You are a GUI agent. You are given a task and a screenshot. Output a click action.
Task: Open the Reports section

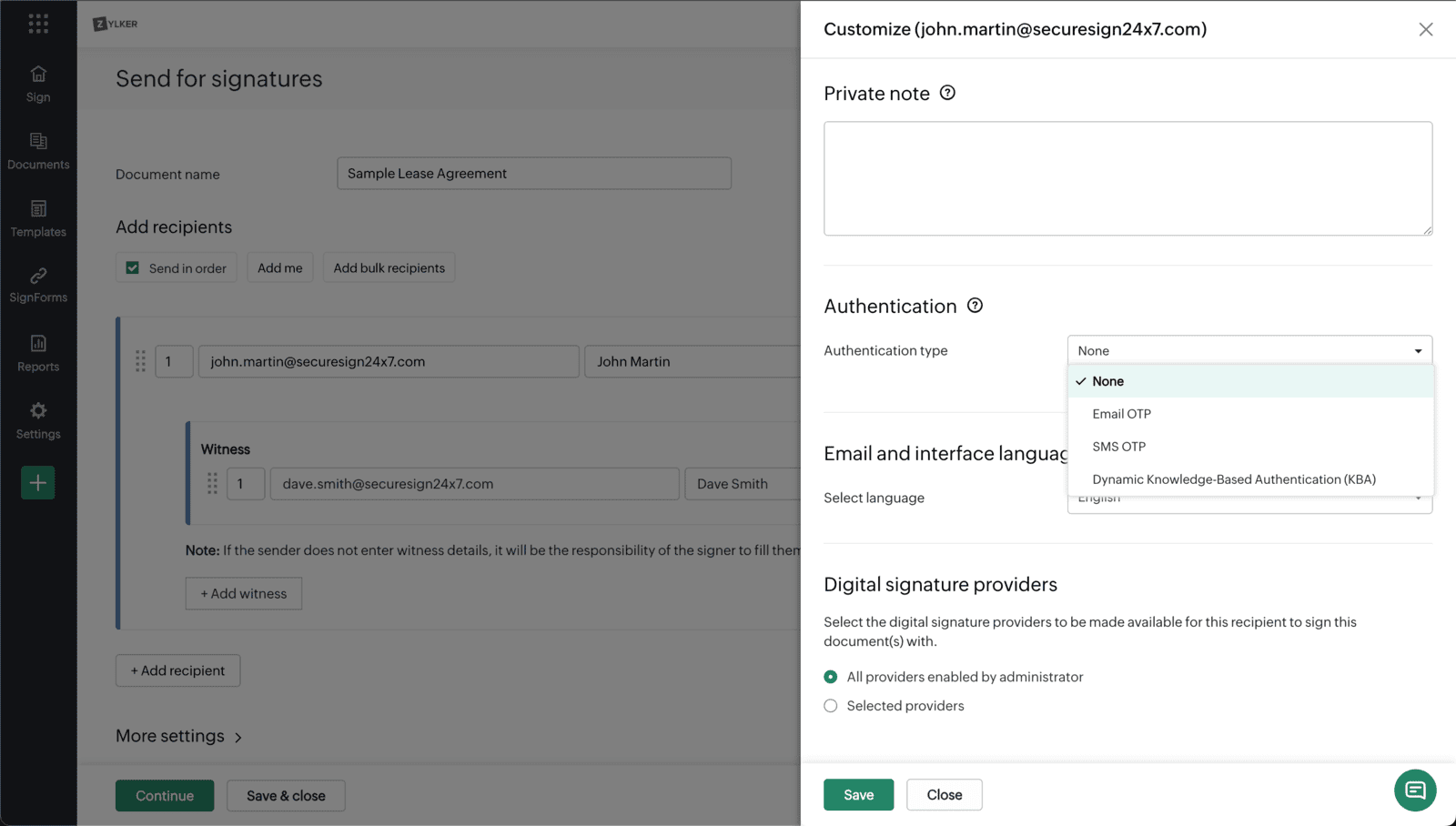(x=38, y=353)
